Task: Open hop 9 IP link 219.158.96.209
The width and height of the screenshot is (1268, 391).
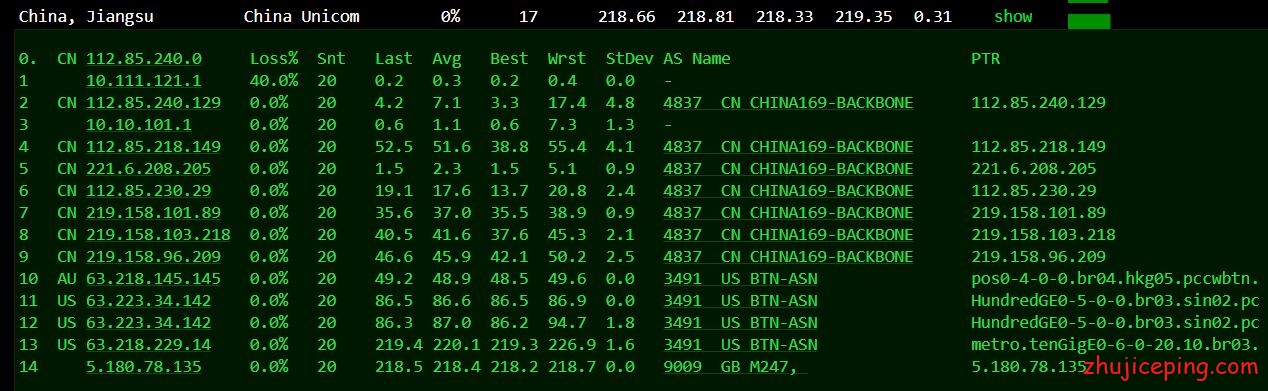Action: [x=153, y=256]
